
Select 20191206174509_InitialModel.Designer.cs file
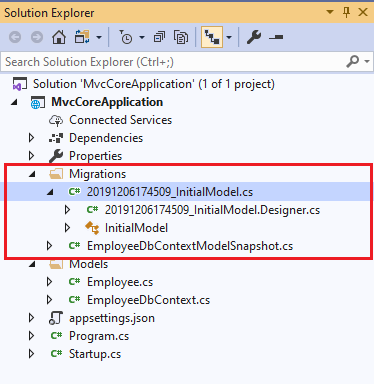212,210
